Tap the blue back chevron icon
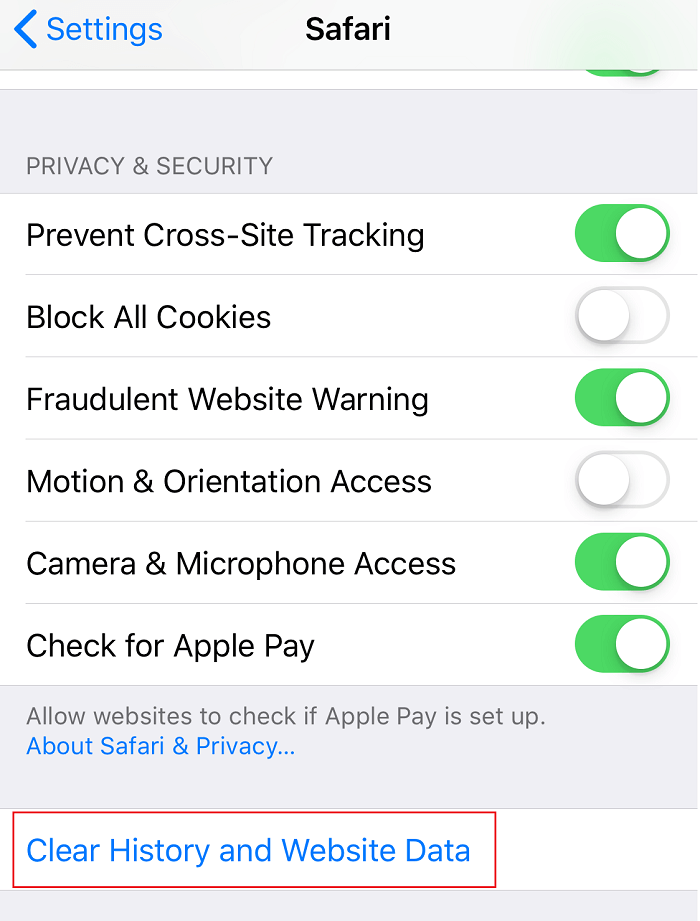 click(x=25, y=29)
